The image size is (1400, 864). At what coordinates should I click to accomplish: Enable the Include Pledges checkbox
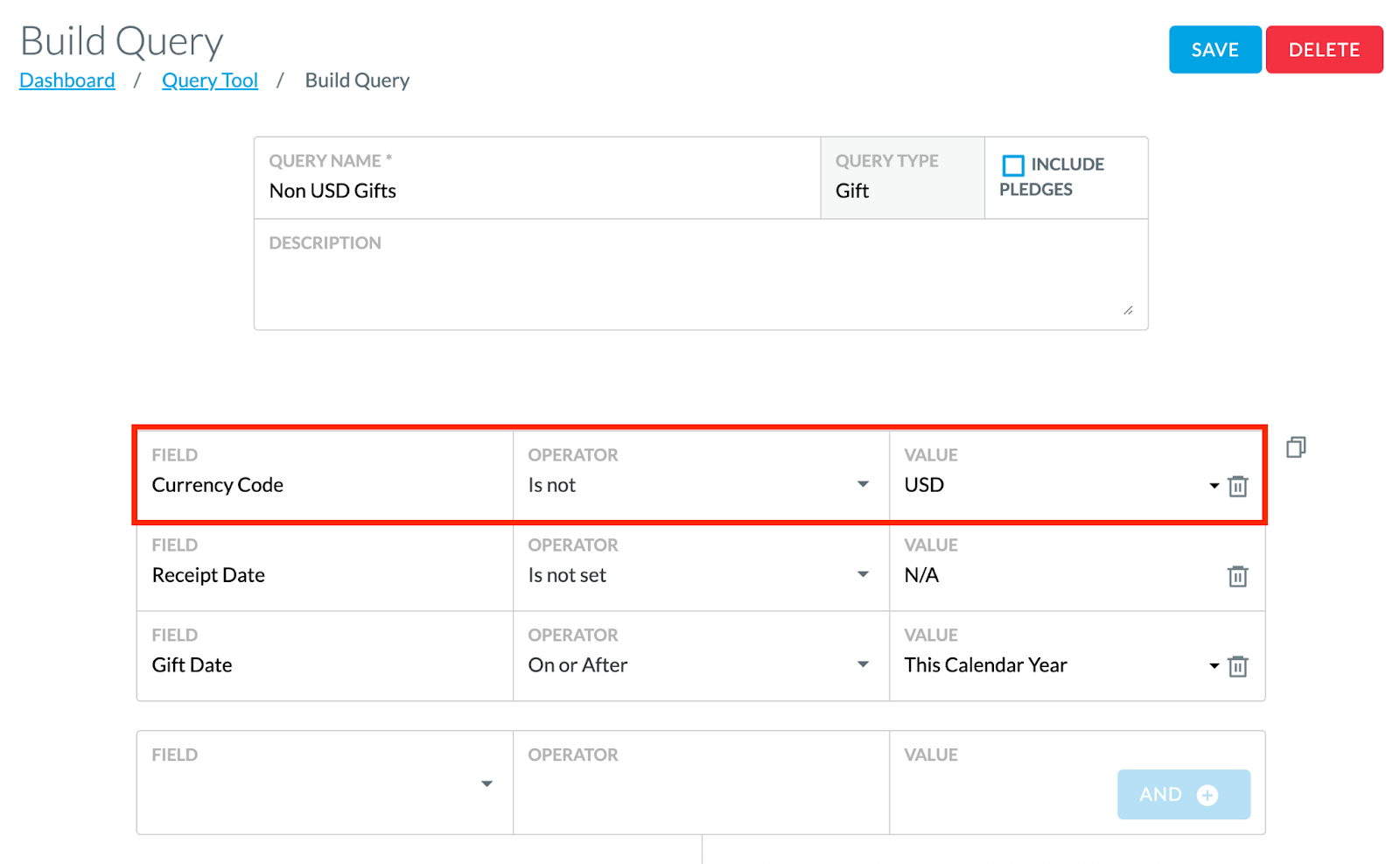pos(1013,165)
